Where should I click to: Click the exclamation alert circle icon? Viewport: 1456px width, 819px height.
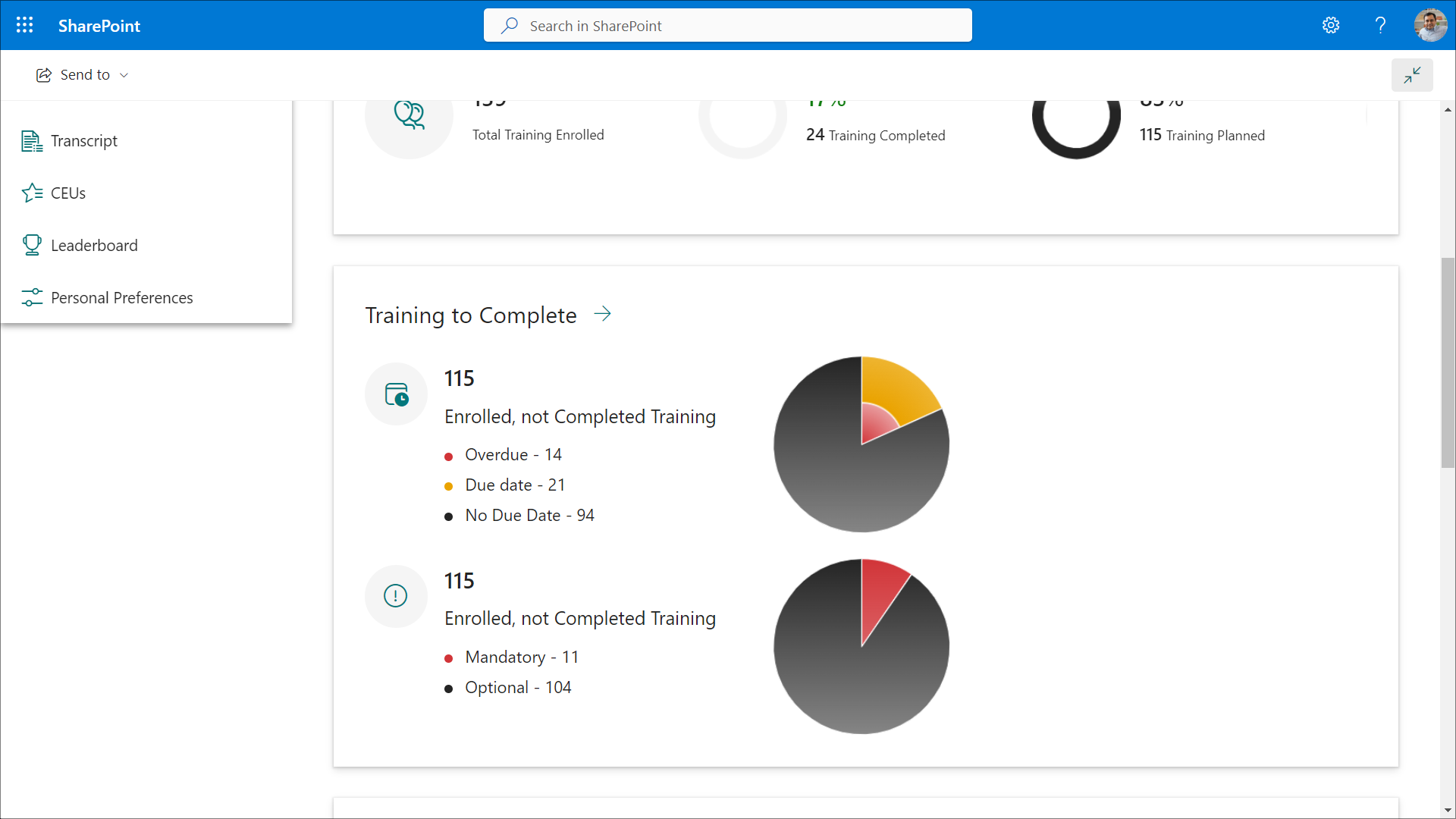[396, 596]
